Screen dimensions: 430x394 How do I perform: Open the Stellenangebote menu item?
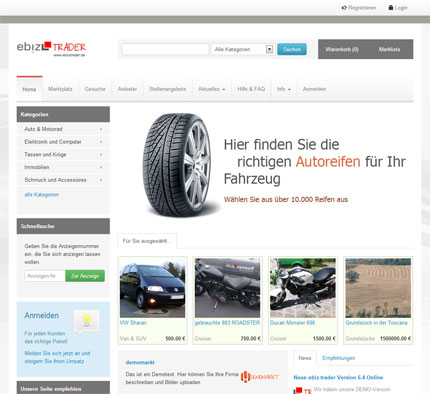pos(167,89)
